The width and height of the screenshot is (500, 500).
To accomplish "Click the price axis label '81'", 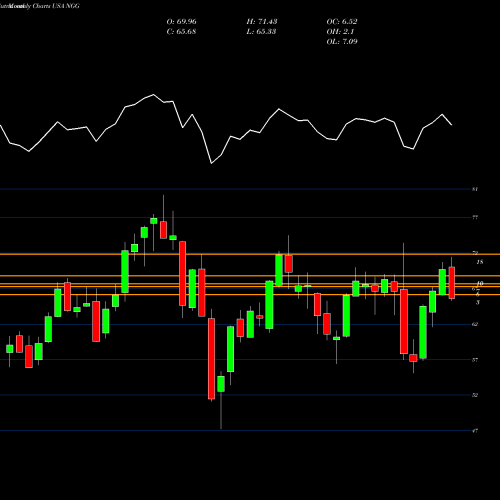I will [475, 189].
